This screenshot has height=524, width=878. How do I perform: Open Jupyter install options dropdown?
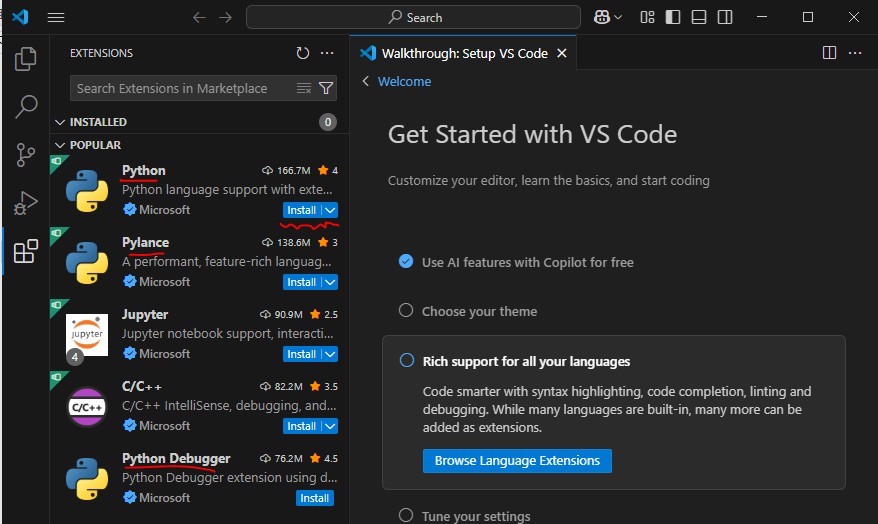point(330,354)
